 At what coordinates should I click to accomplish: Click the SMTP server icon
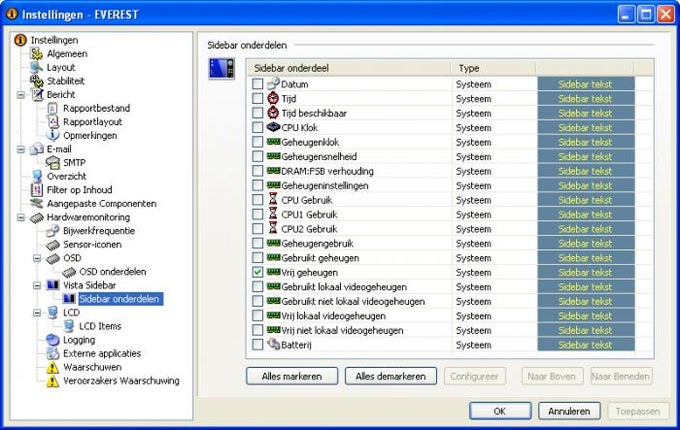[x=52, y=163]
